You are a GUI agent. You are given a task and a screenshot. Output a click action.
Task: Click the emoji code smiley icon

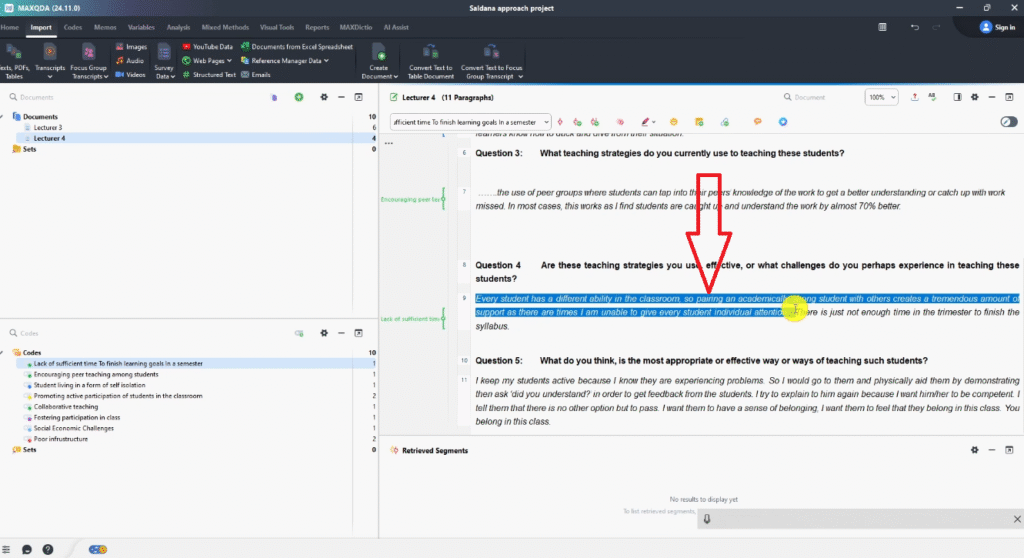[674, 121]
